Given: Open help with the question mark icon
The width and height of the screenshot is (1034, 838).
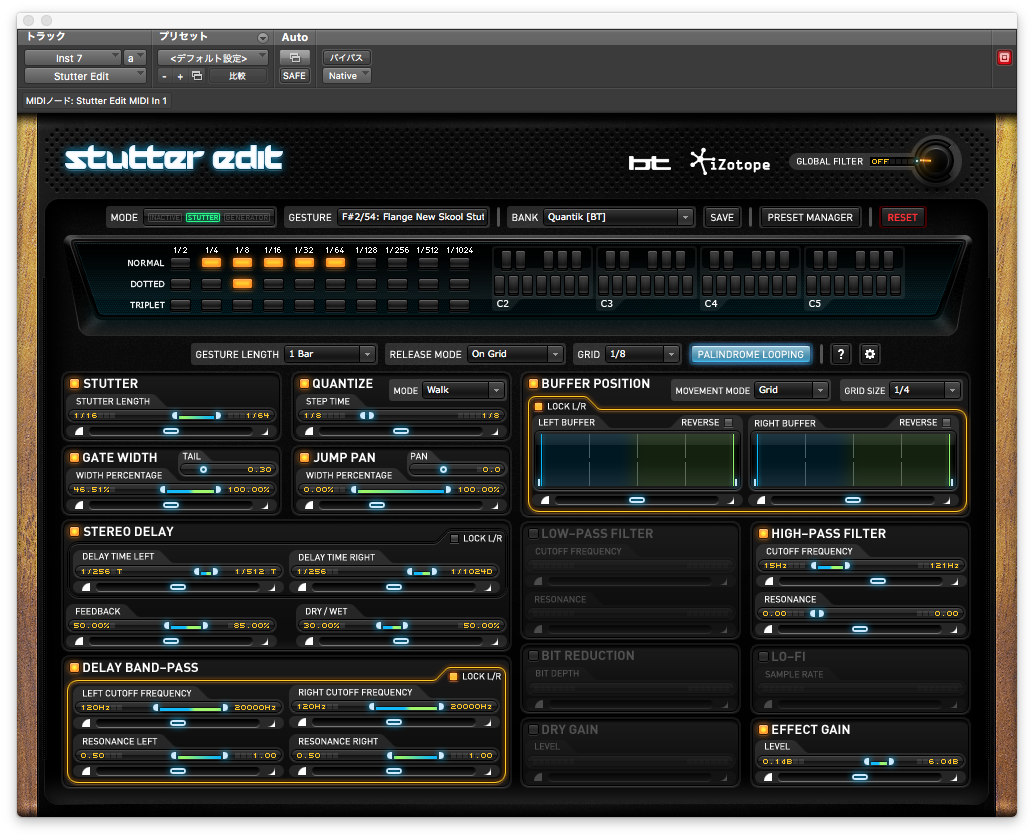Looking at the screenshot, I should click(x=841, y=354).
